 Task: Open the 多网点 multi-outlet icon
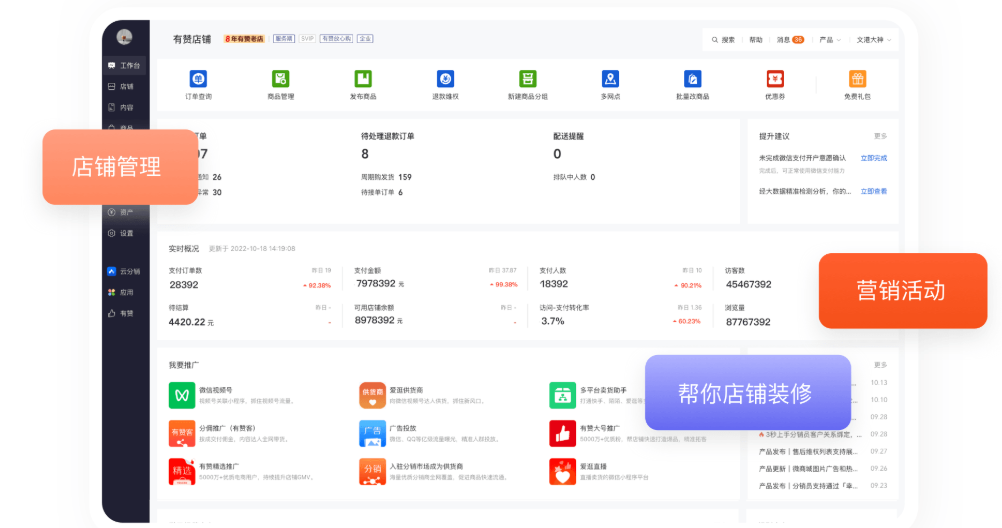(610, 79)
